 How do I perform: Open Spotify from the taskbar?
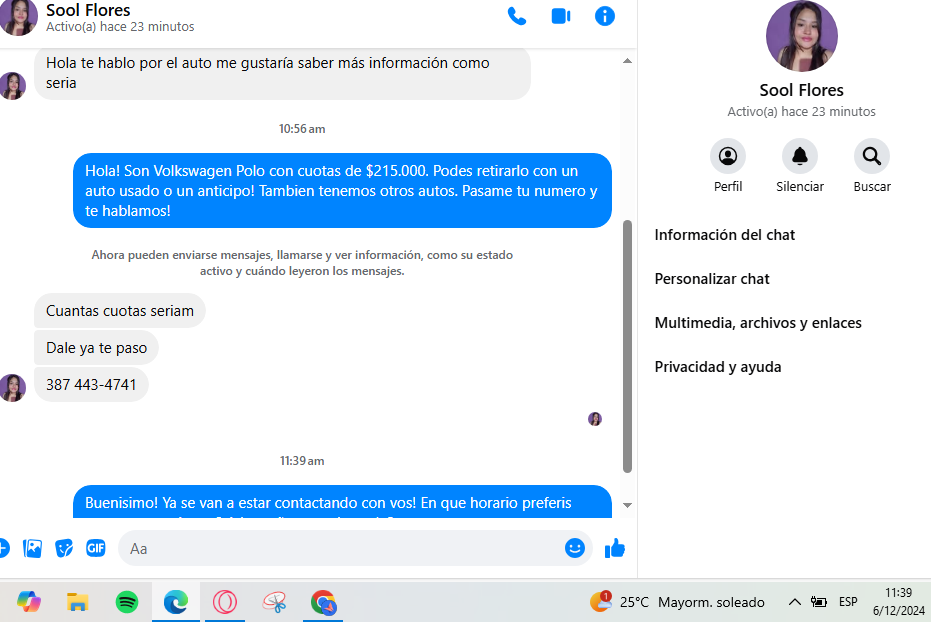(x=127, y=602)
